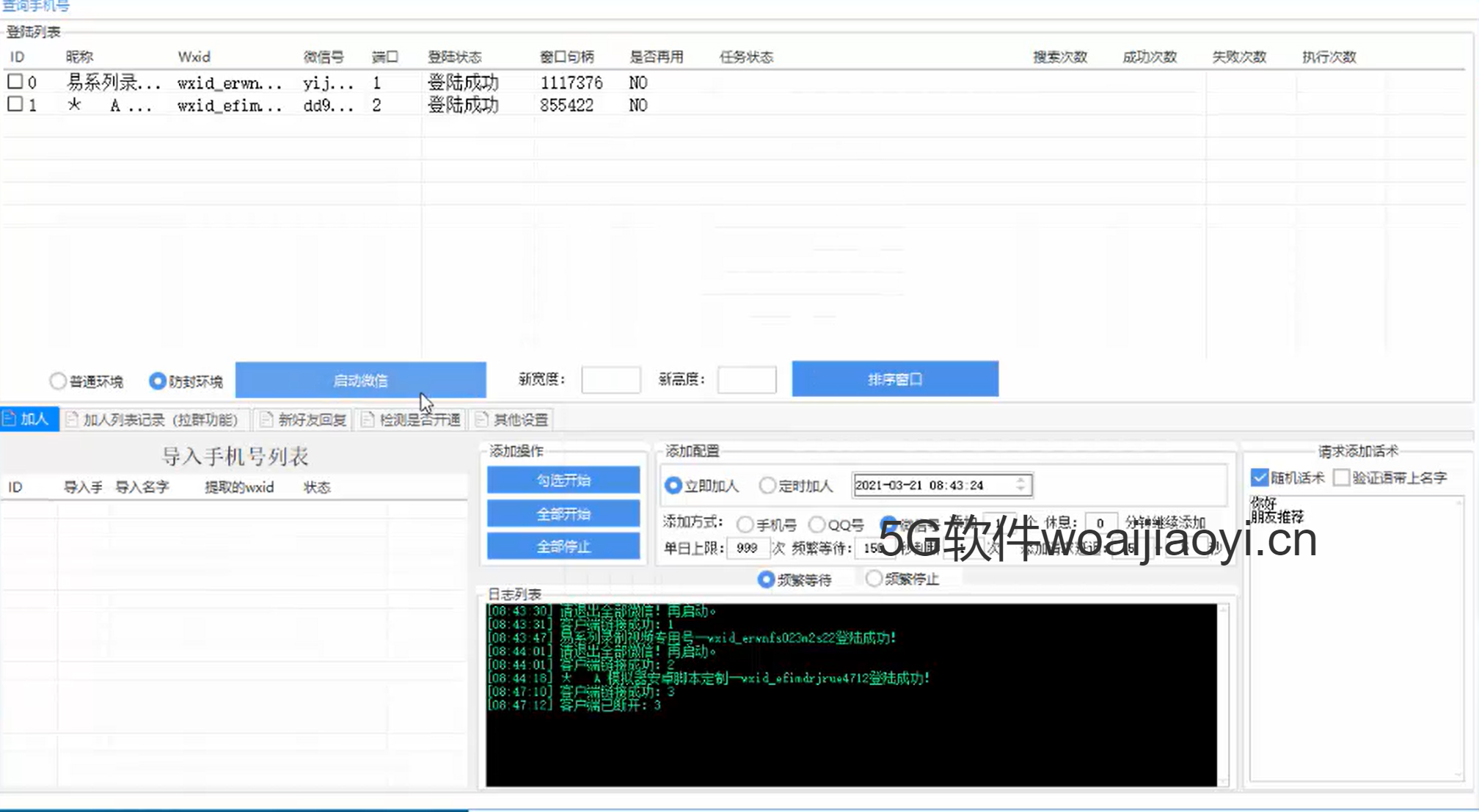Click the 启动微信 button

point(360,380)
